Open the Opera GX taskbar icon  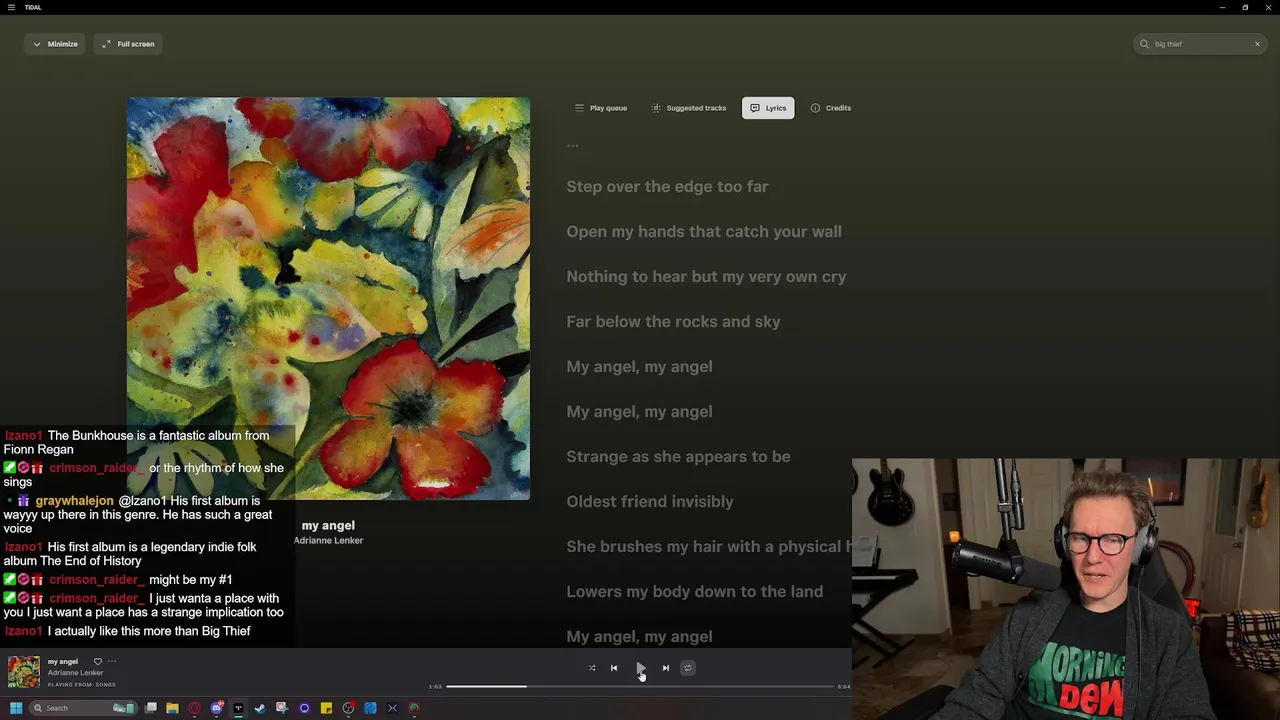pos(194,708)
